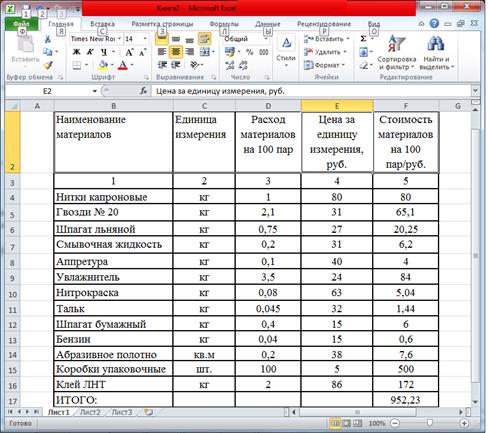Image resolution: width=490 pixels, height=433 pixels.
Task: Switch to the Рецензирование tab
Action: pos(324,24)
